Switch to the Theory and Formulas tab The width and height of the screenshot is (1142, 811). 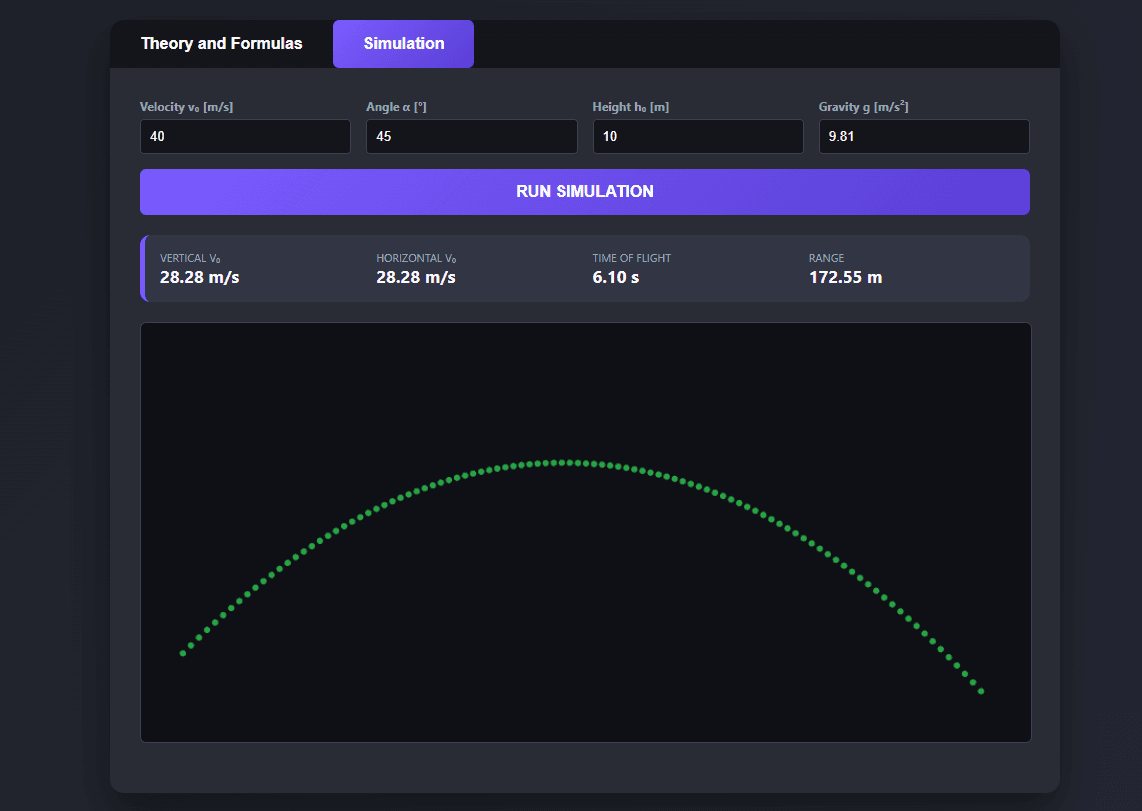(x=221, y=44)
